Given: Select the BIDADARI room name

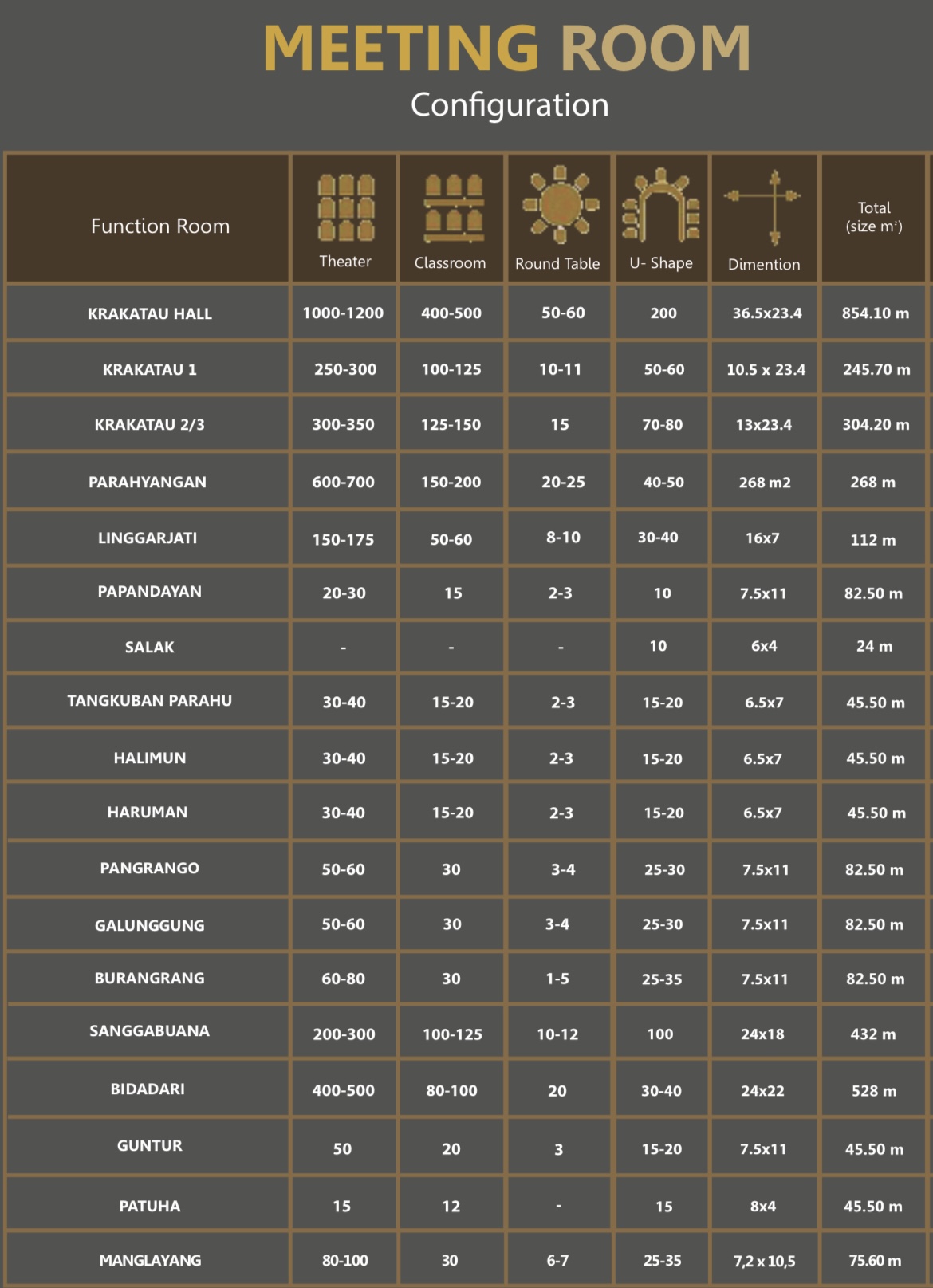Looking at the screenshot, I should (148, 1089).
